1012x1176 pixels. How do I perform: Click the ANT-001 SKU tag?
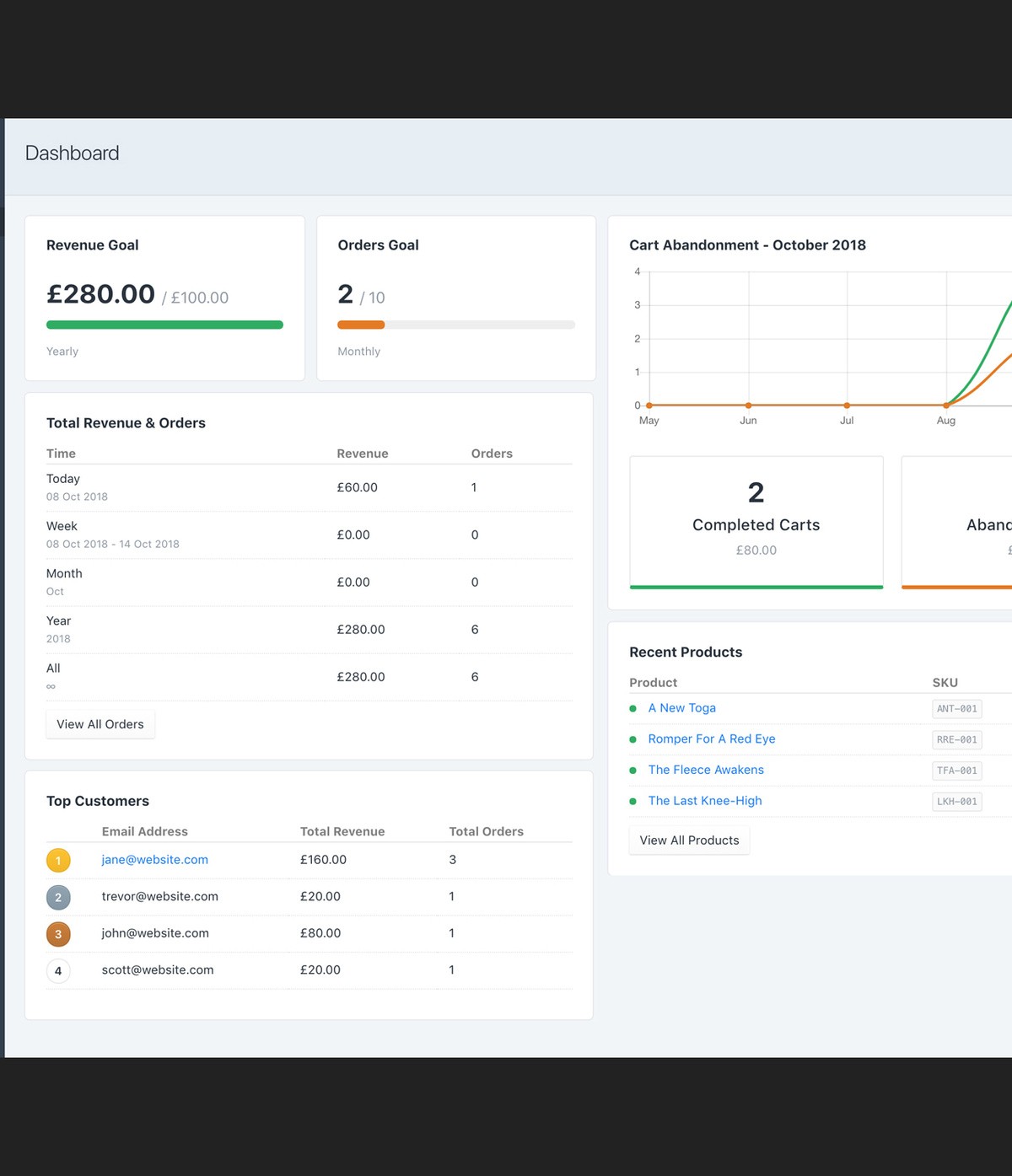coord(956,709)
